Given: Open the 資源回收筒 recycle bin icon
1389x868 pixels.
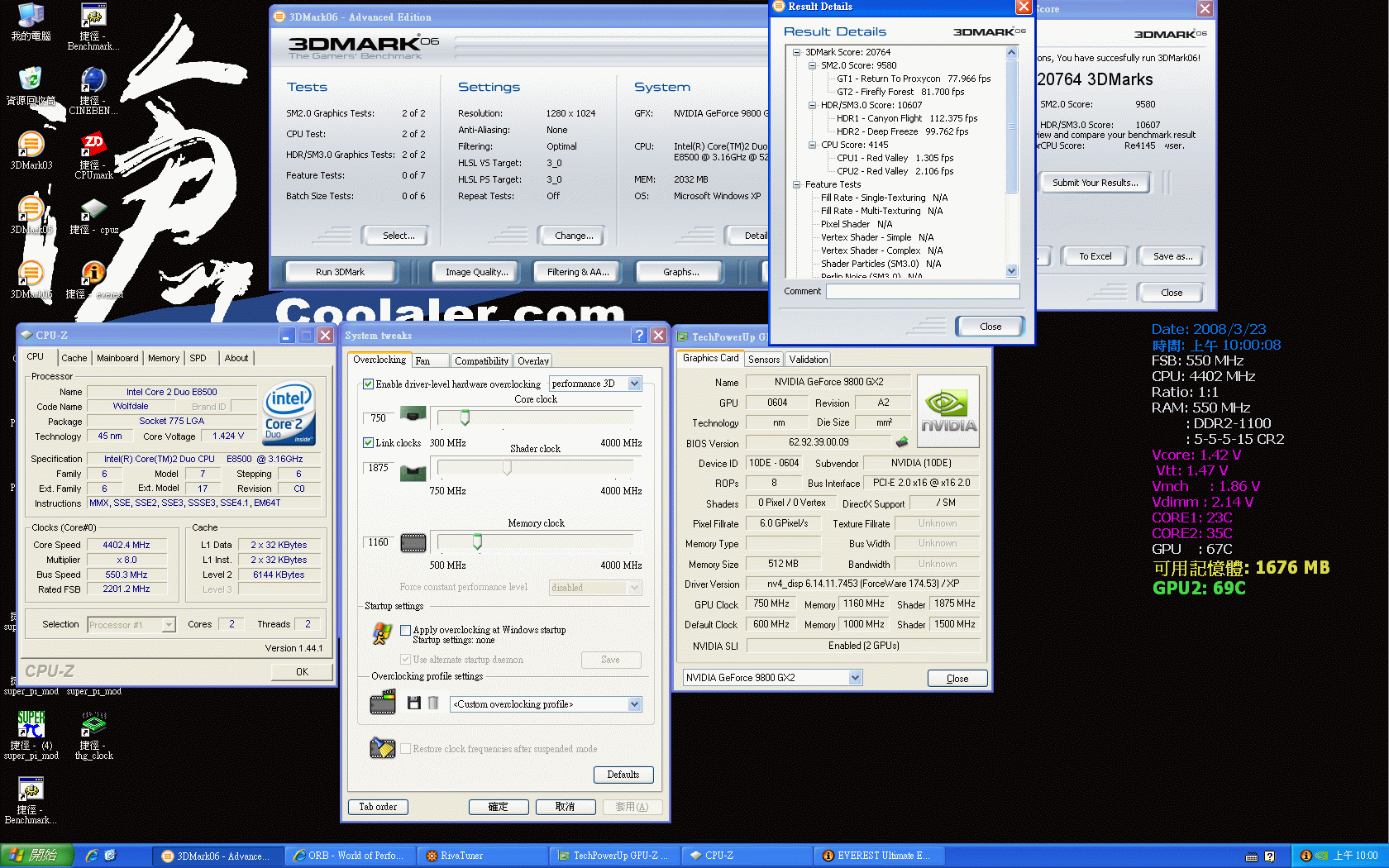Looking at the screenshot, I should [31, 87].
